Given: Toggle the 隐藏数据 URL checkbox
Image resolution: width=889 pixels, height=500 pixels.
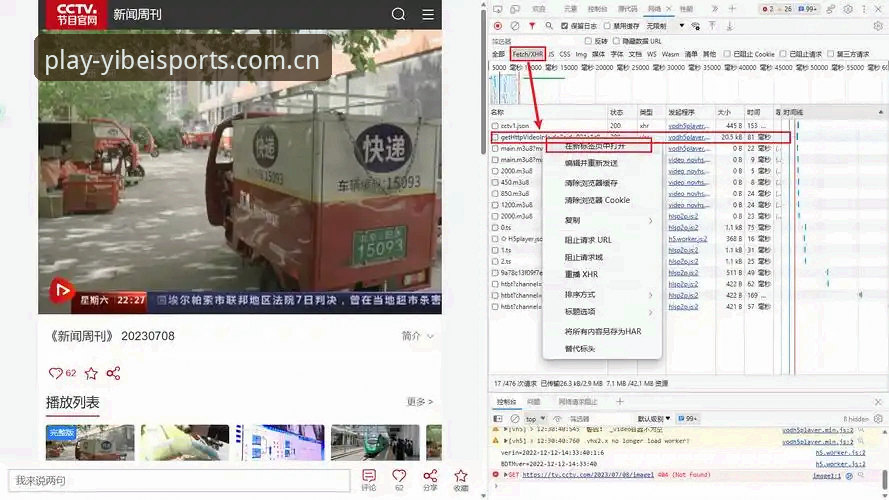Looking at the screenshot, I should point(616,41).
